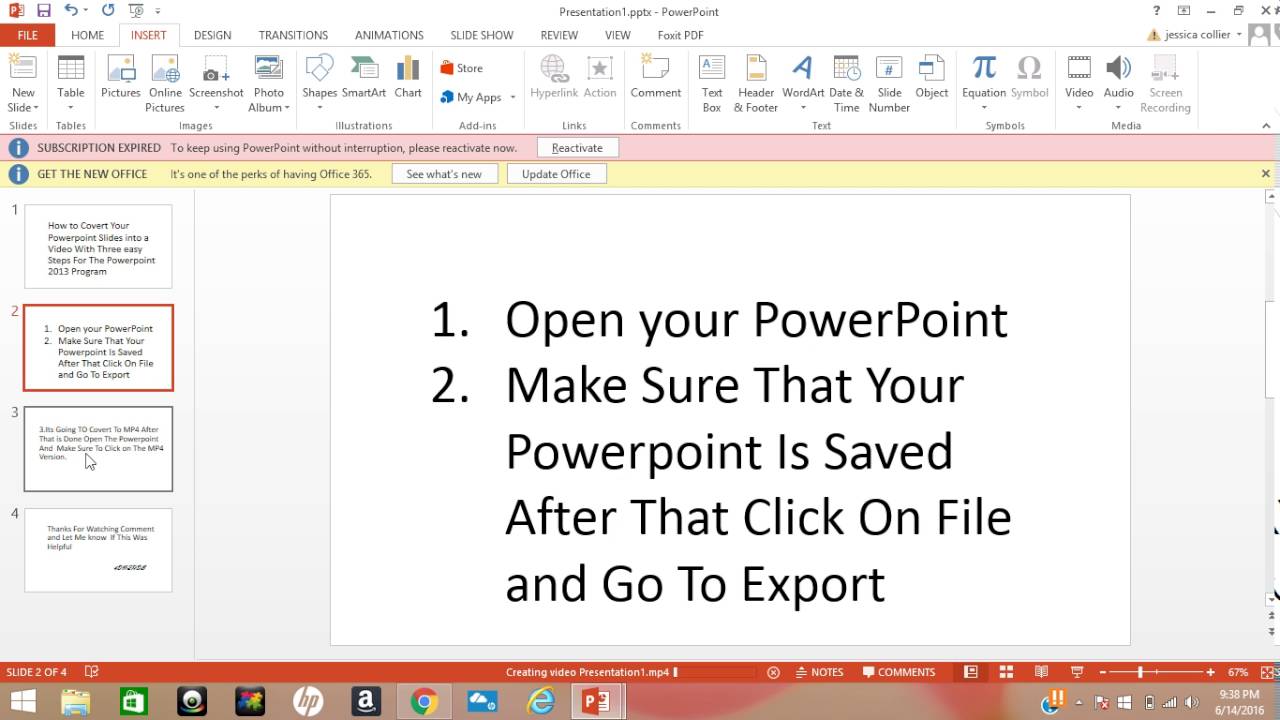Open the Undo history dropdown arrow
Image resolution: width=1280 pixels, height=720 pixels.
click(86, 11)
